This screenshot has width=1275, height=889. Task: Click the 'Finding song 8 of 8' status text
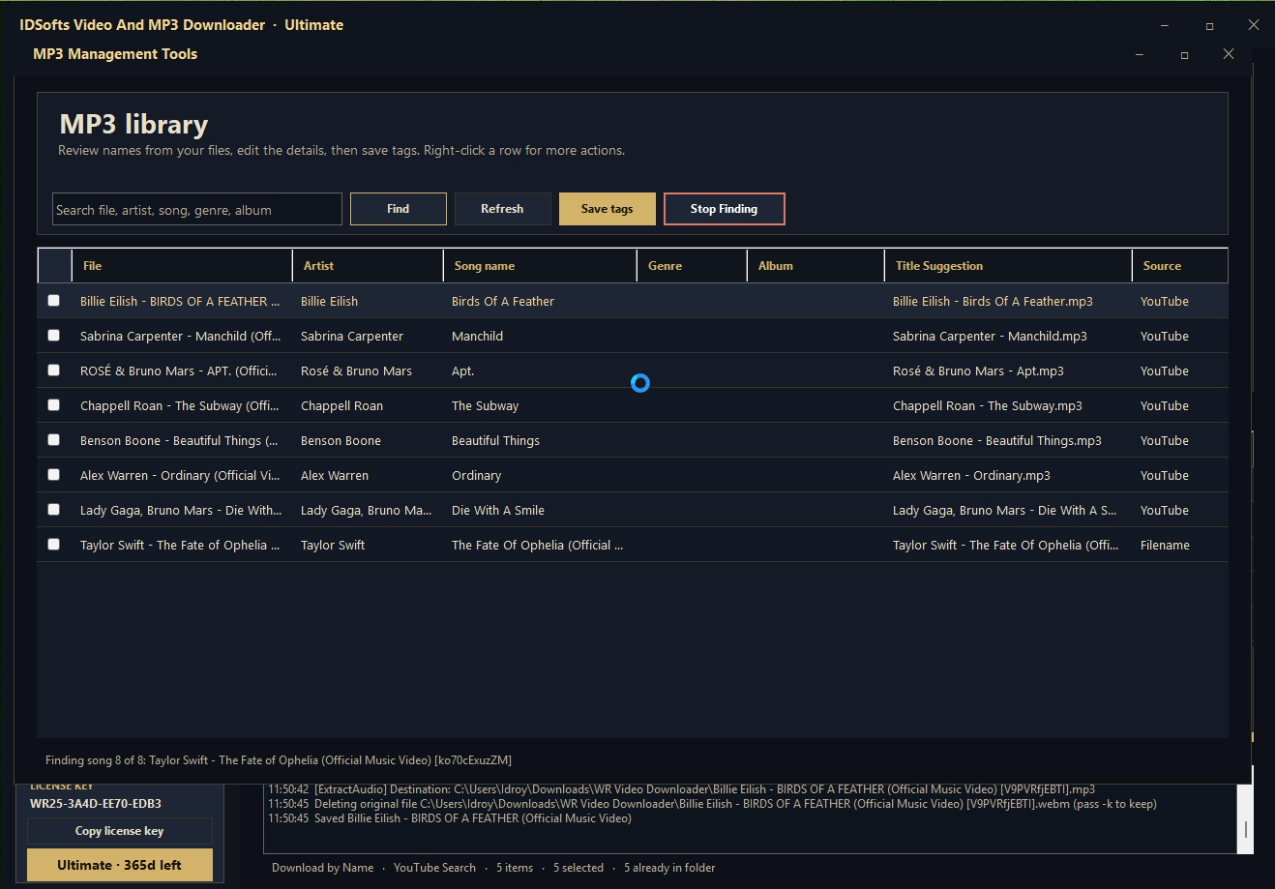[279, 760]
